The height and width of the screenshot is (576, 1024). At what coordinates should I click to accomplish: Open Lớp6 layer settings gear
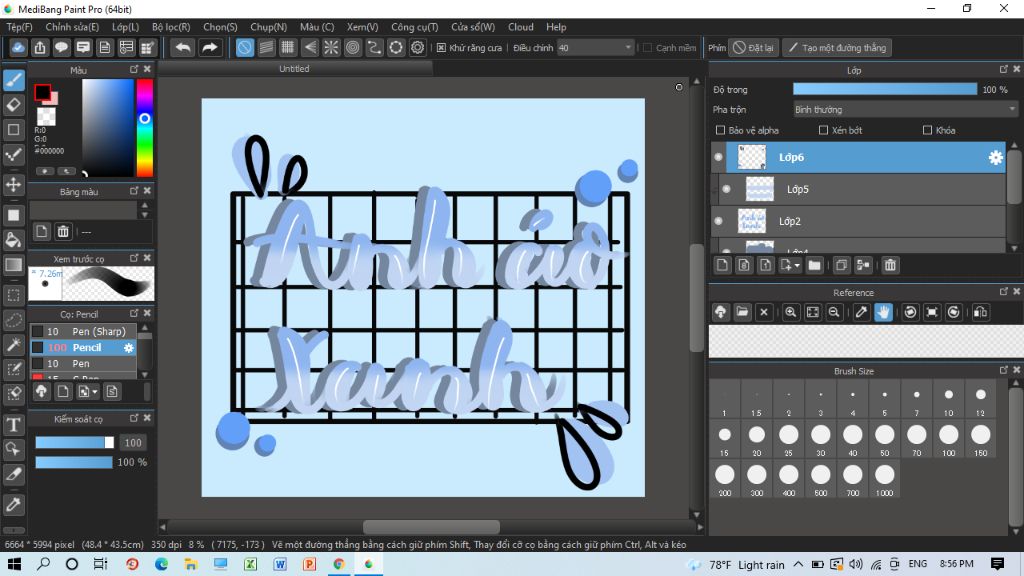(995, 157)
